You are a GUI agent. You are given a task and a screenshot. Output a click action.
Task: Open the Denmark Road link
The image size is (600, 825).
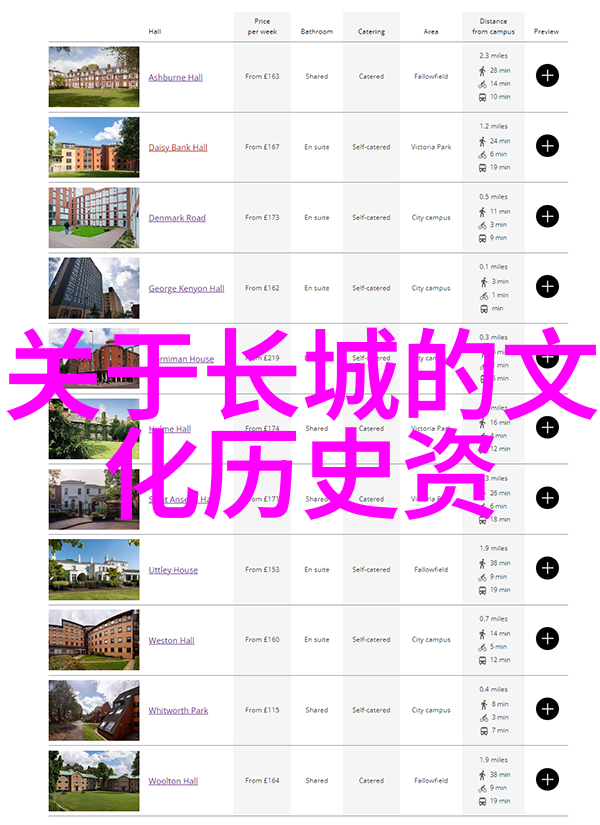177,218
